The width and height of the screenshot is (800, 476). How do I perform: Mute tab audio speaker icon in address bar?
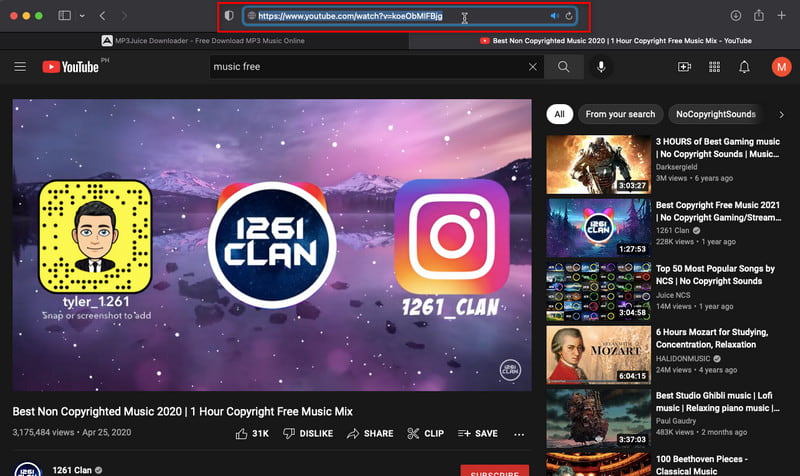(x=554, y=16)
